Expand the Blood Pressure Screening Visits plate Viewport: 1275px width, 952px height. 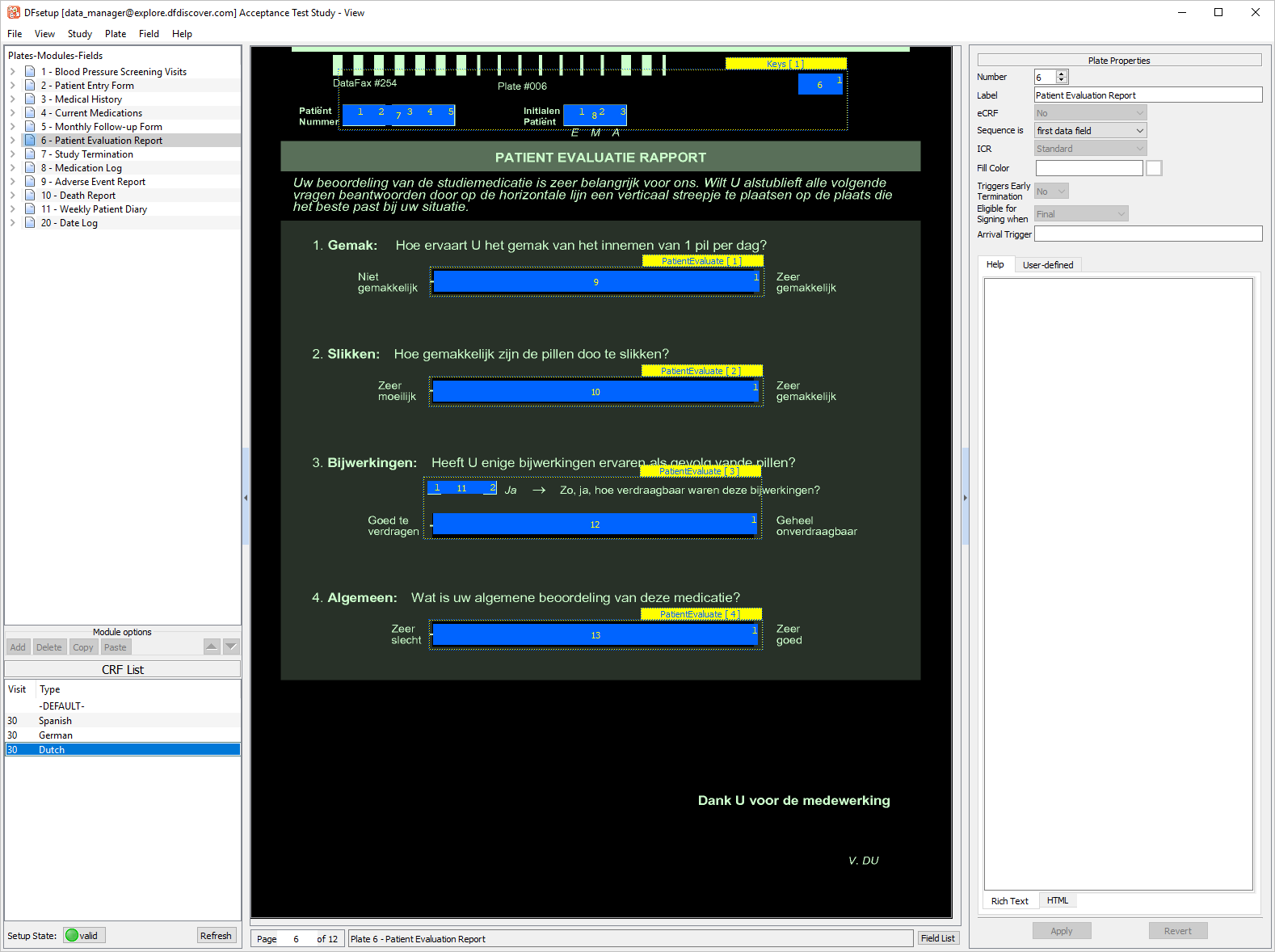(12, 72)
